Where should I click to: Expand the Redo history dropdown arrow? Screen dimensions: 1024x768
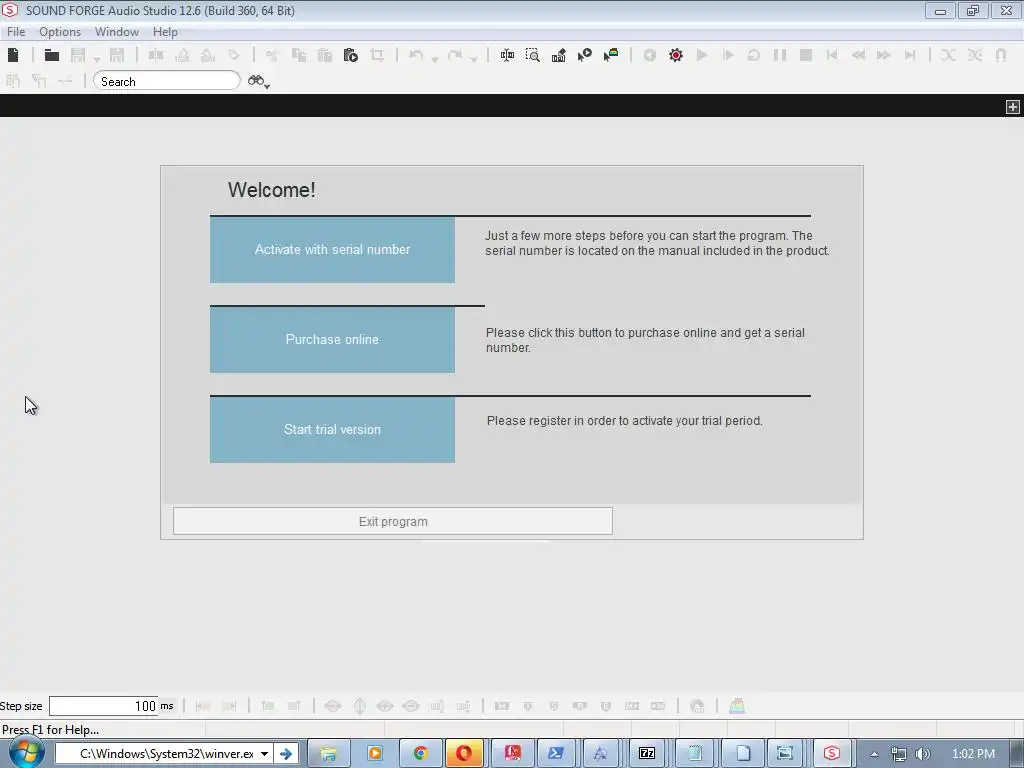tap(474, 59)
